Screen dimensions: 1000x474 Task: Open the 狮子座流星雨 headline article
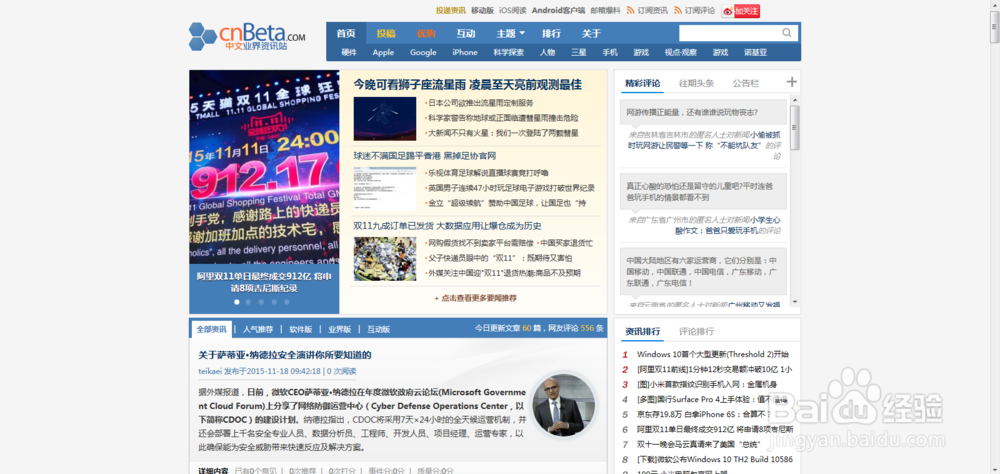point(467,84)
